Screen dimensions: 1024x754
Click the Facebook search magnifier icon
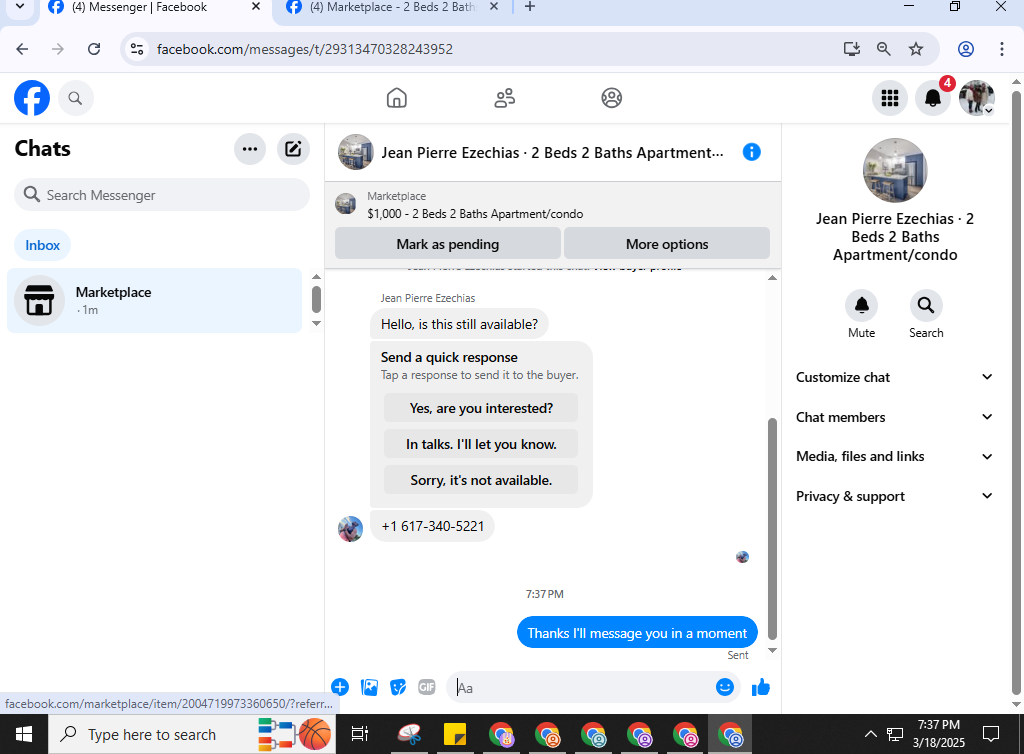(x=76, y=98)
